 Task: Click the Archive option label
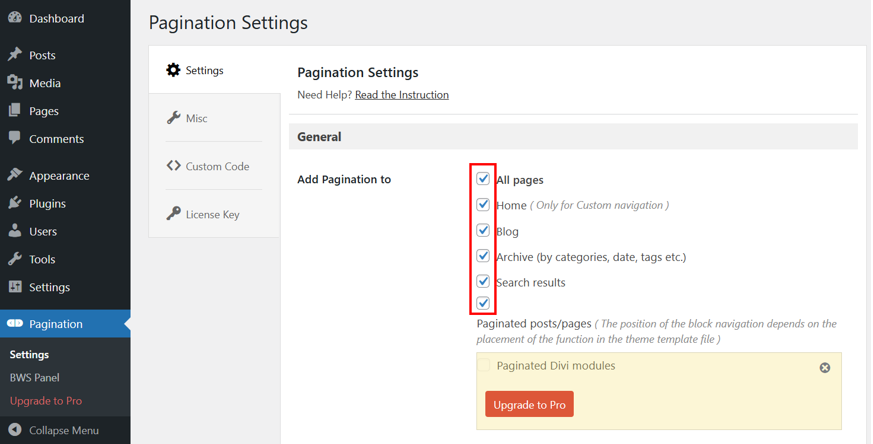[x=591, y=257]
